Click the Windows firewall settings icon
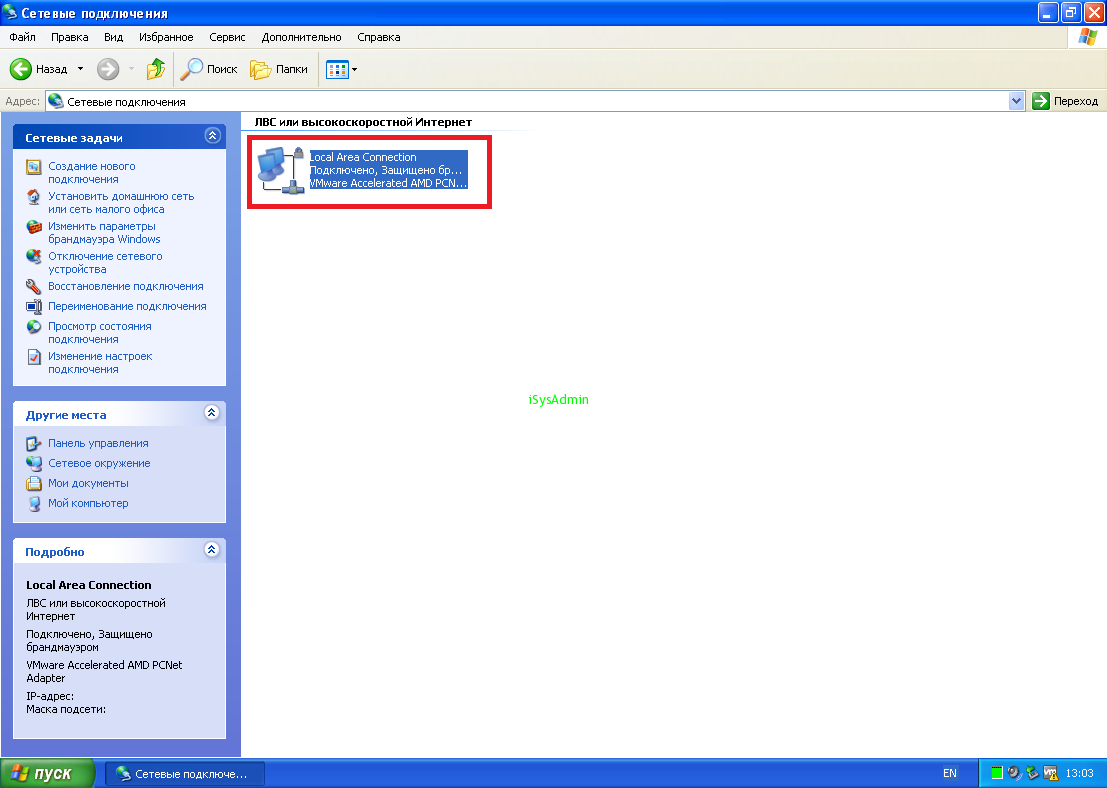This screenshot has width=1107, height=788. (33, 227)
